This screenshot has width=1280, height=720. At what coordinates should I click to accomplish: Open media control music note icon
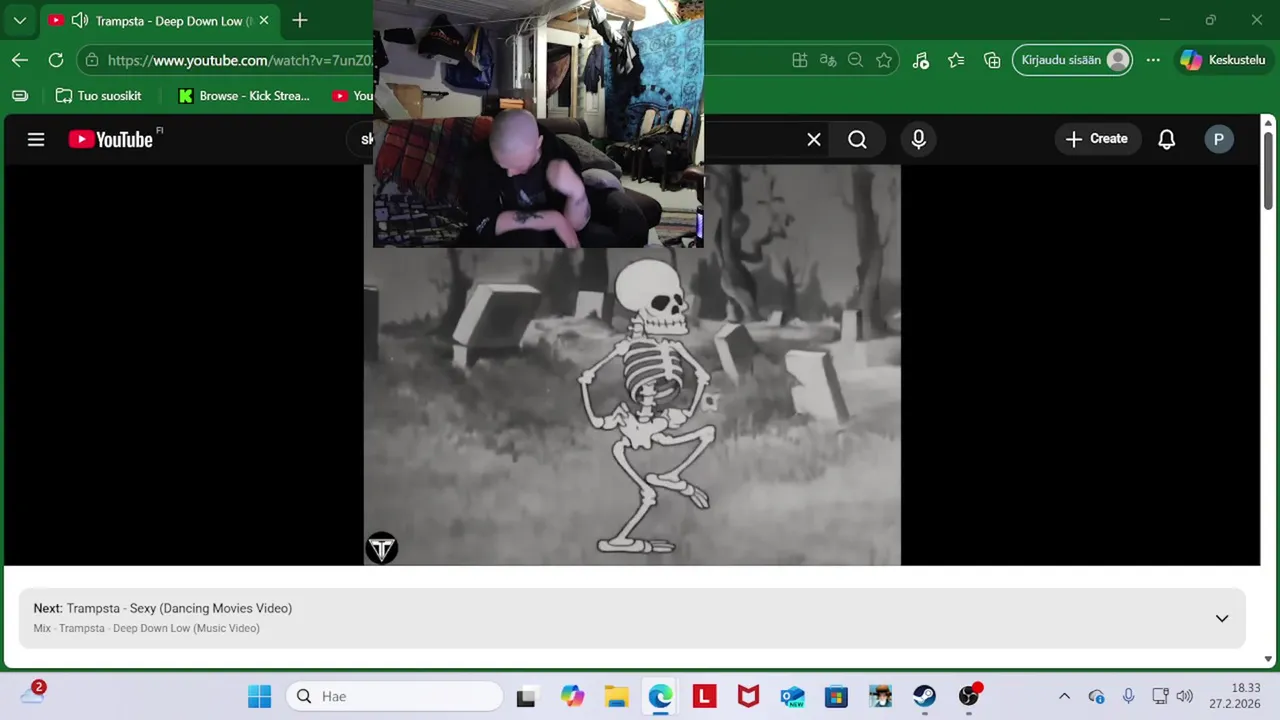[920, 60]
